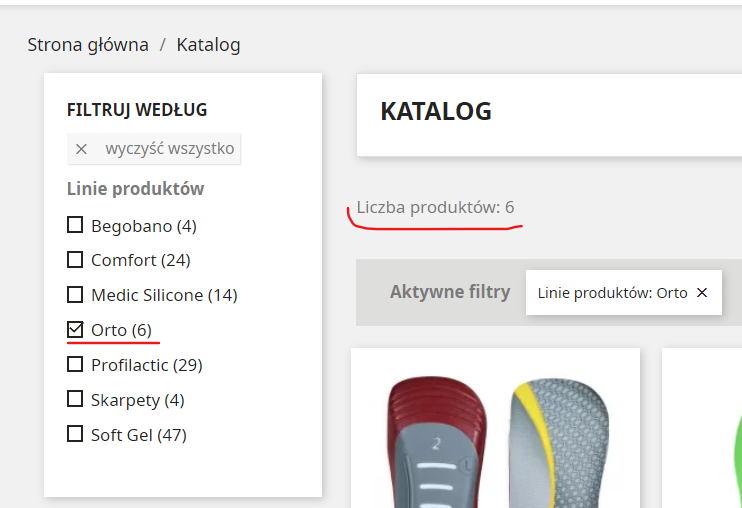This screenshot has height=508, width=742.
Task: Tick the Medic Silicone checkbox
Action: [75, 295]
